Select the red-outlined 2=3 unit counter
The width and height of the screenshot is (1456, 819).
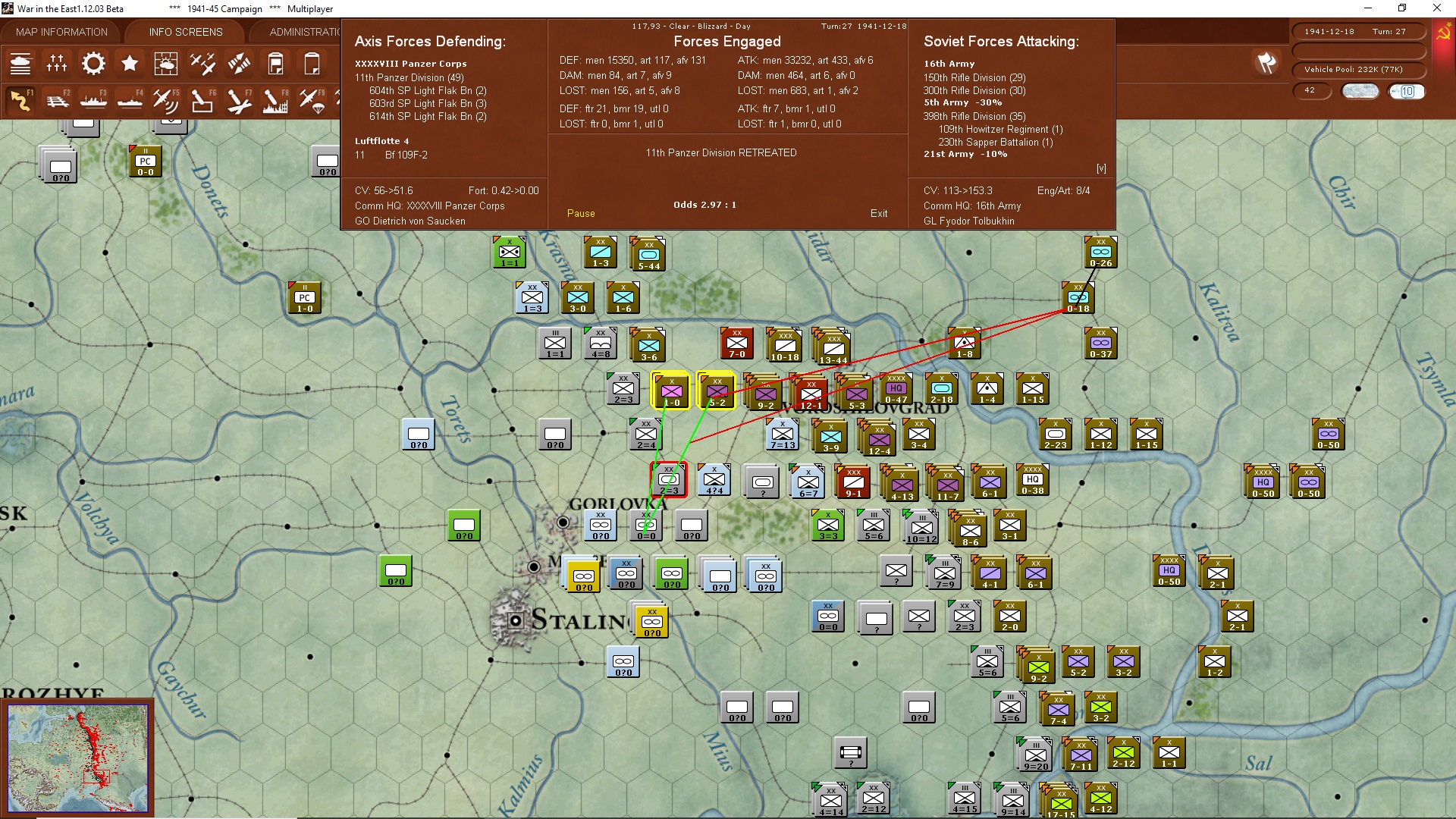click(x=669, y=479)
